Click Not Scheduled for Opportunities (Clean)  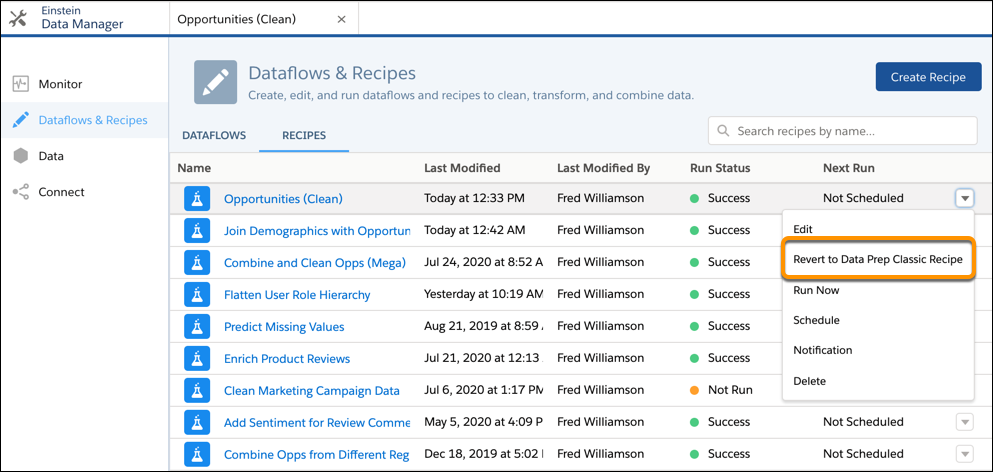click(863, 198)
